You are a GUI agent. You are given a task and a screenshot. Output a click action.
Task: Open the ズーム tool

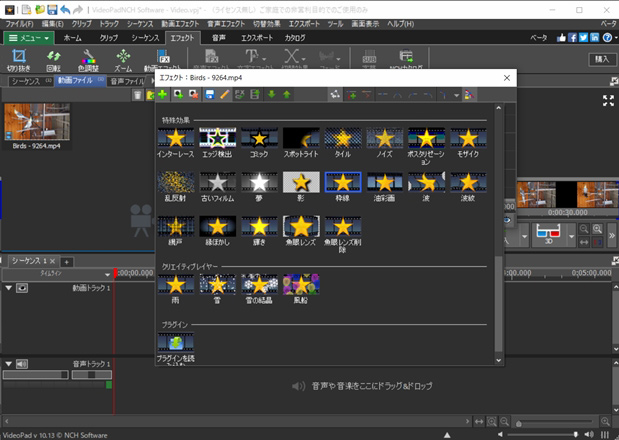click(x=123, y=60)
